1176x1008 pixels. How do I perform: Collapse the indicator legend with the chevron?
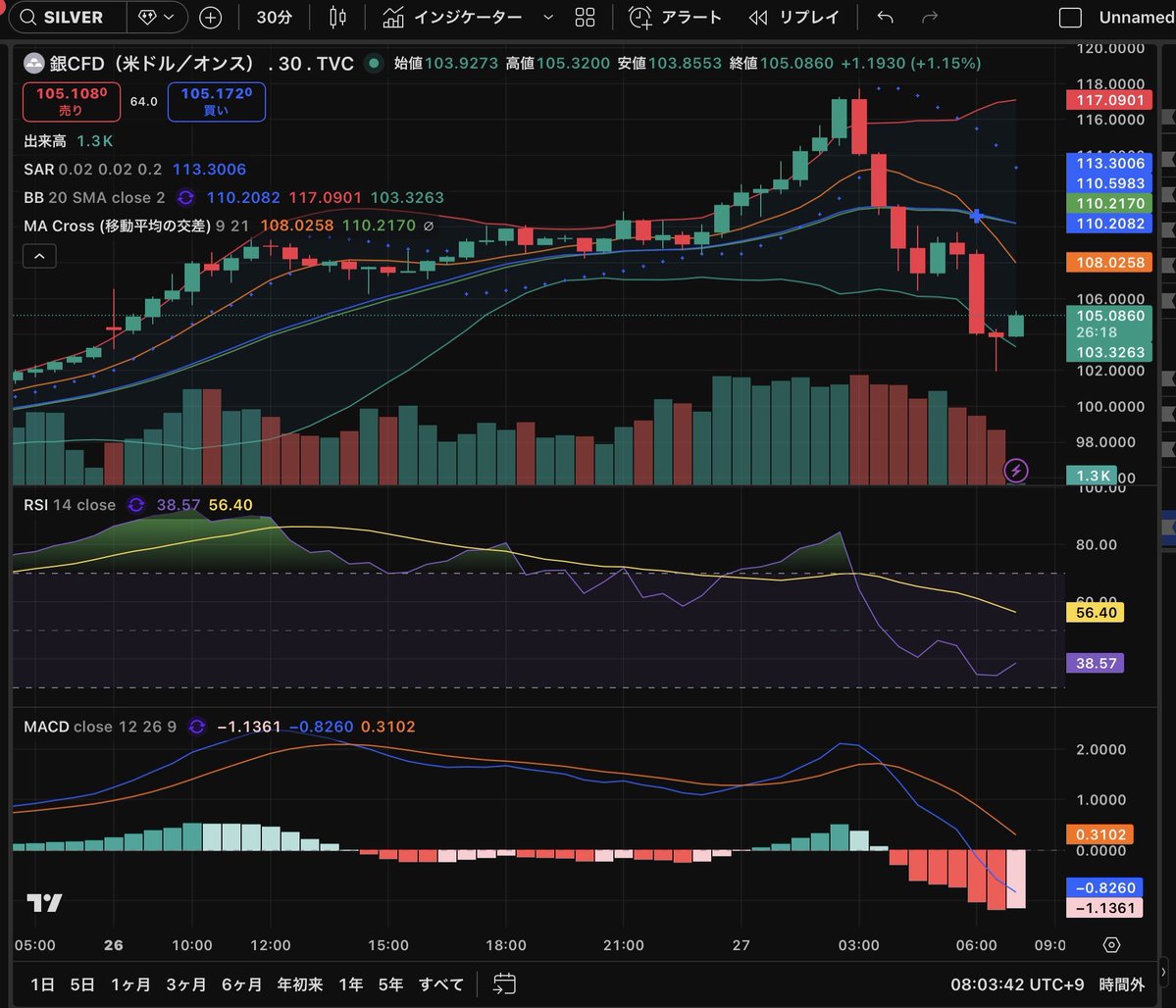40,257
